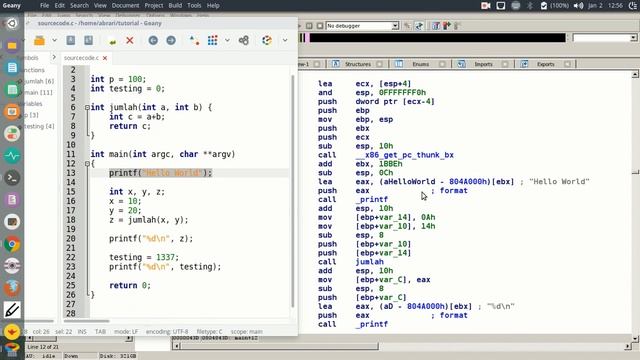Close current file using red X toolbar icon
The height and width of the screenshot is (360, 640).
point(130,40)
